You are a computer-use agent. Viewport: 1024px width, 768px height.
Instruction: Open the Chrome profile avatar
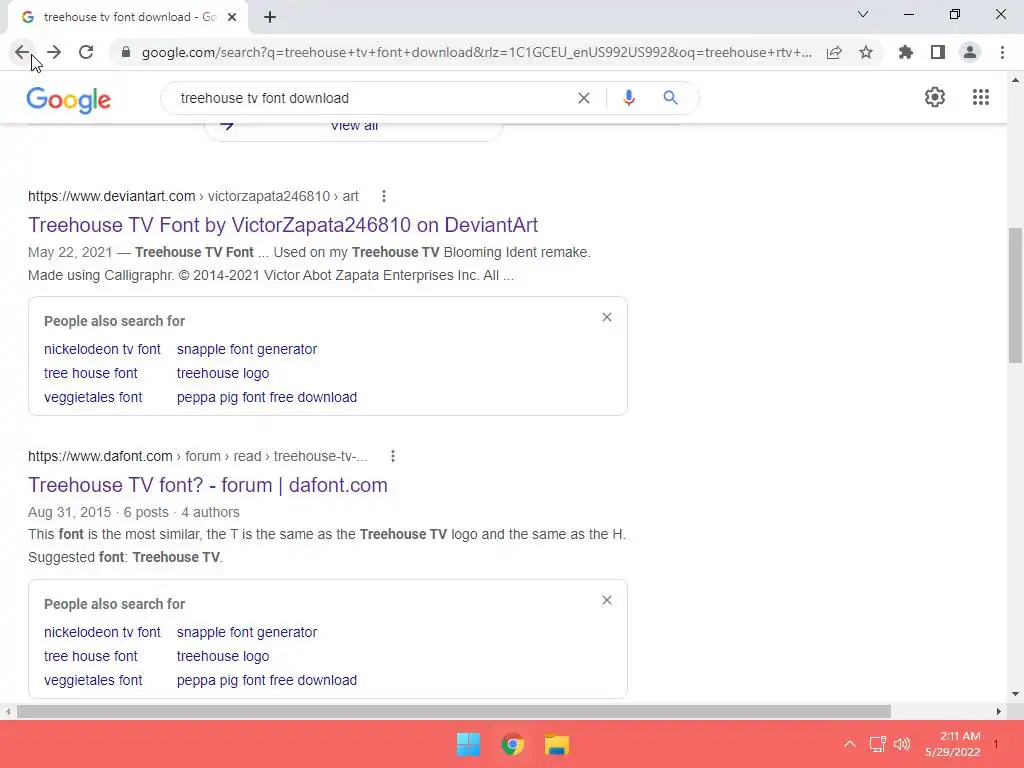(x=970, y=52)
